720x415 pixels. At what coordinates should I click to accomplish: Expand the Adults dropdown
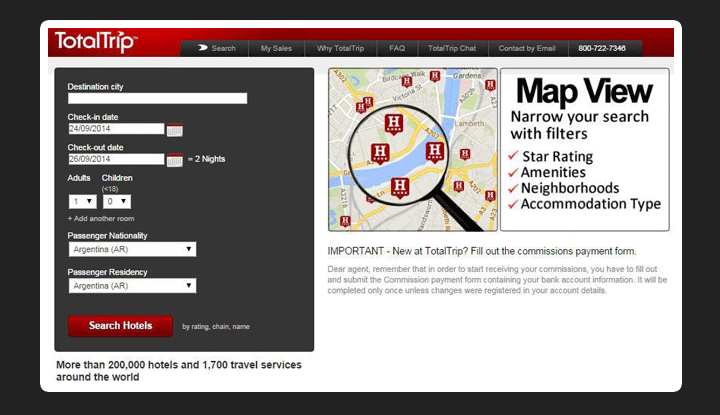83,202
